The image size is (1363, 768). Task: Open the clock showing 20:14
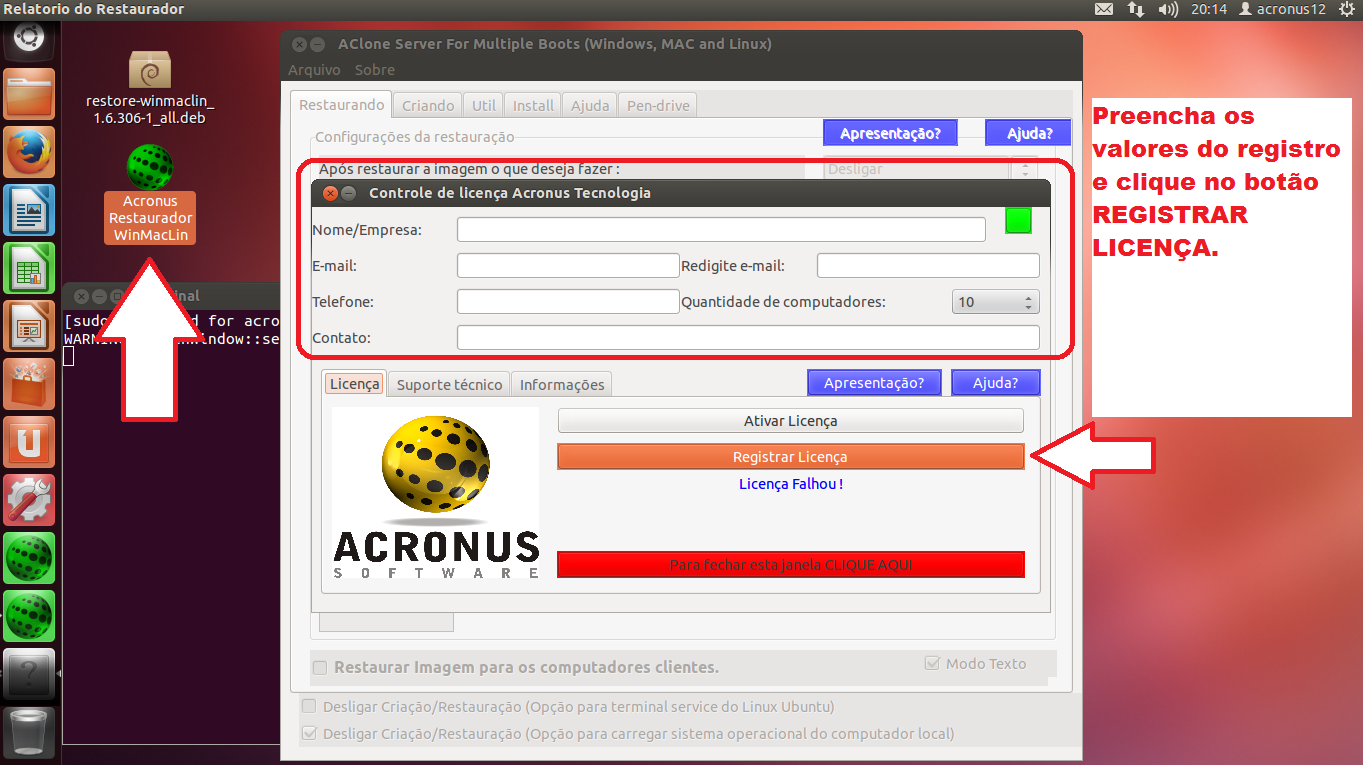click(1208, 9)
